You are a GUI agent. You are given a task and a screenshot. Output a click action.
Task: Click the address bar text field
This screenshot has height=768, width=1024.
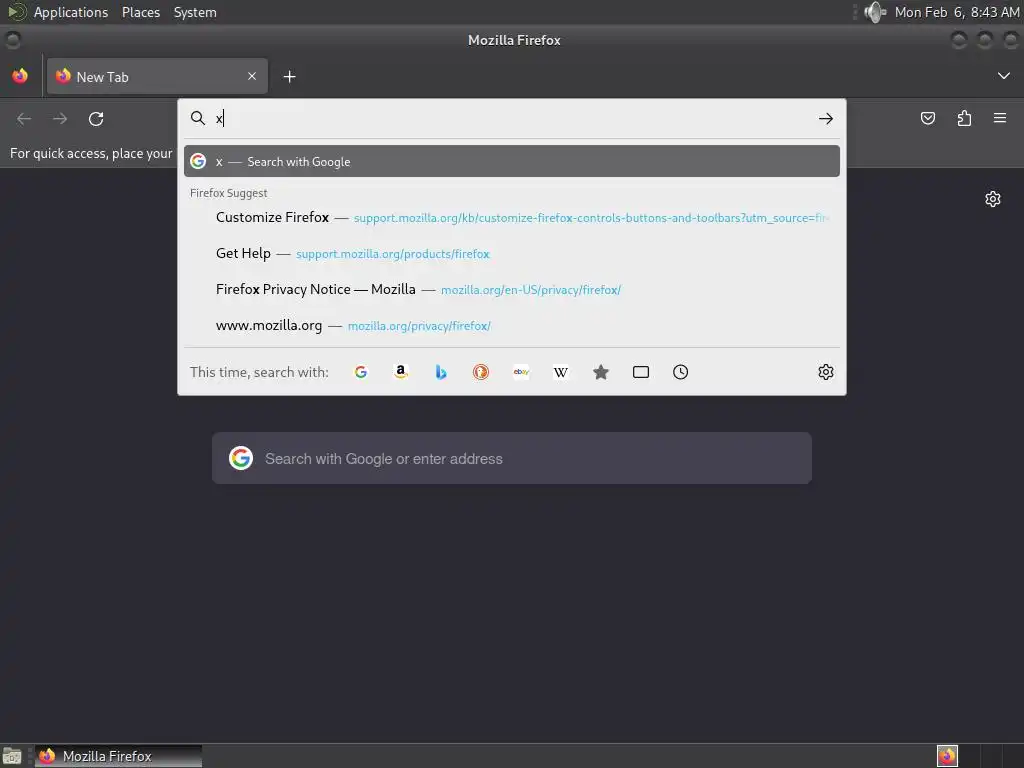tap(513, 118)
